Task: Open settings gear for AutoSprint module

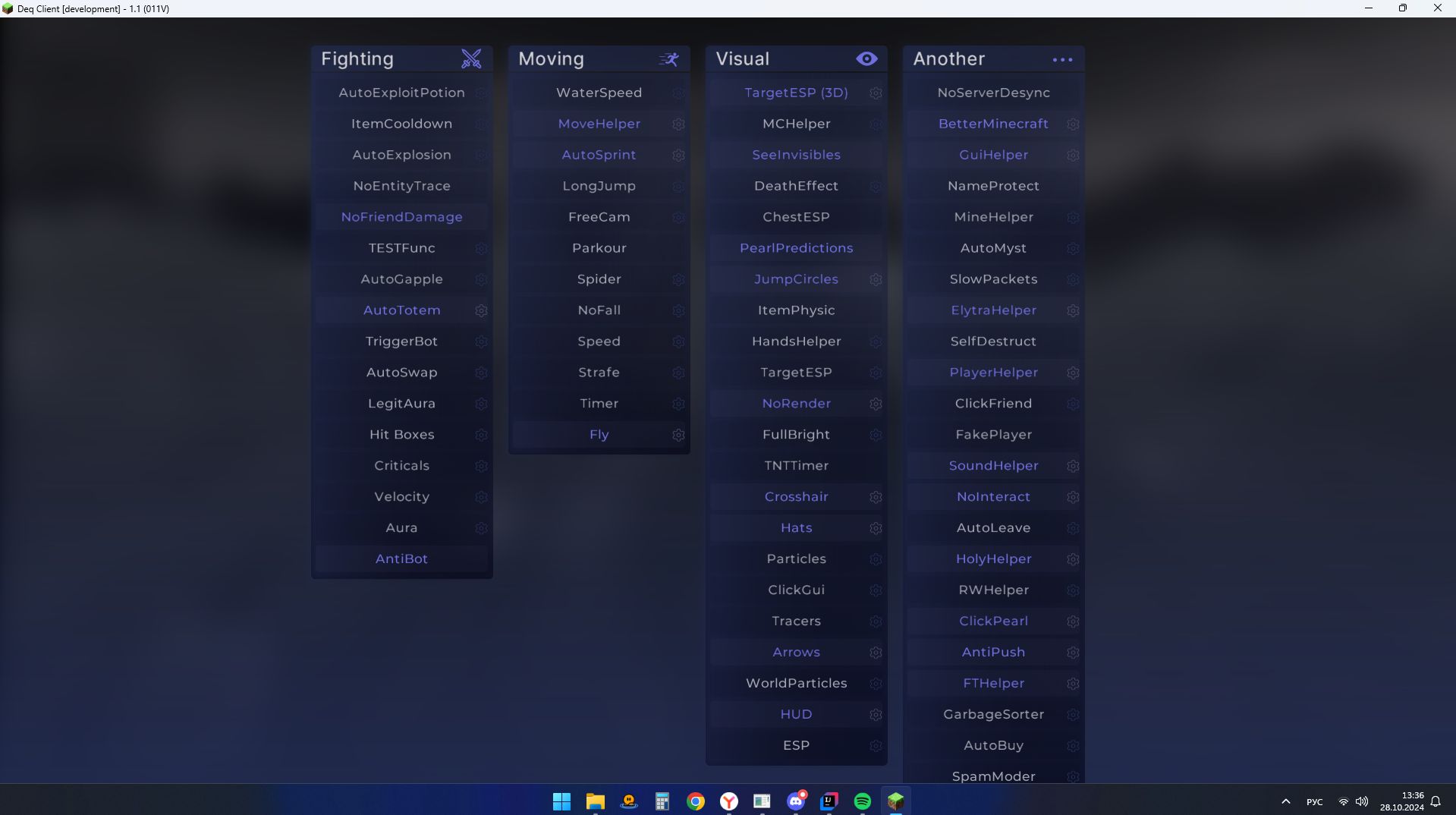Action: click(678, 155)
